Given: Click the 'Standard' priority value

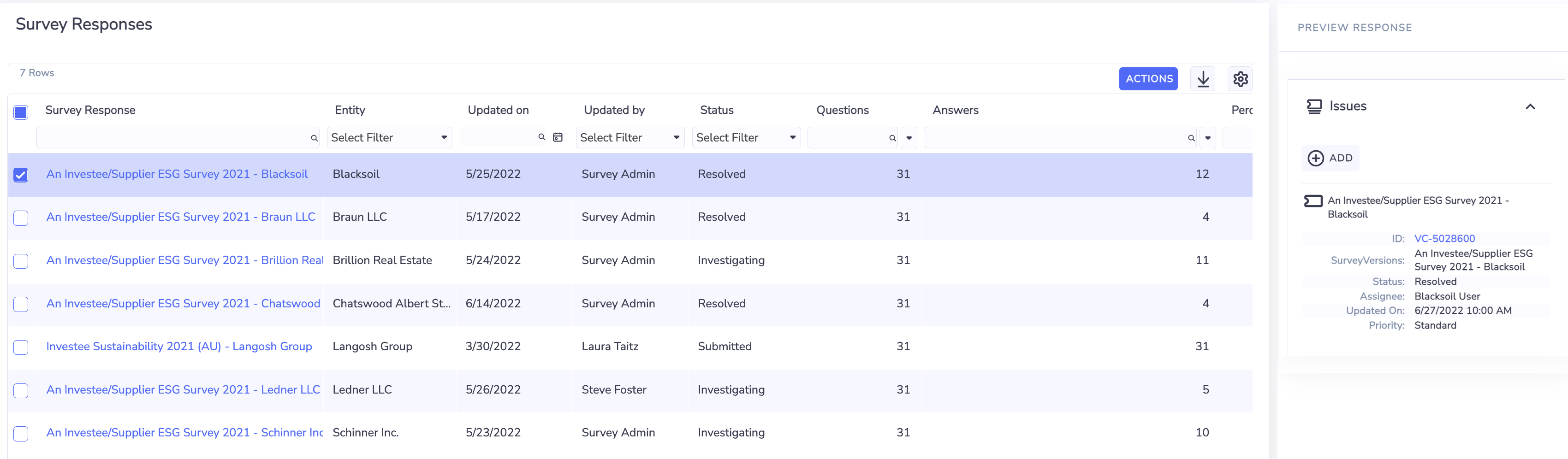Looking at the screenshot, I should [x=1435, y=326].
